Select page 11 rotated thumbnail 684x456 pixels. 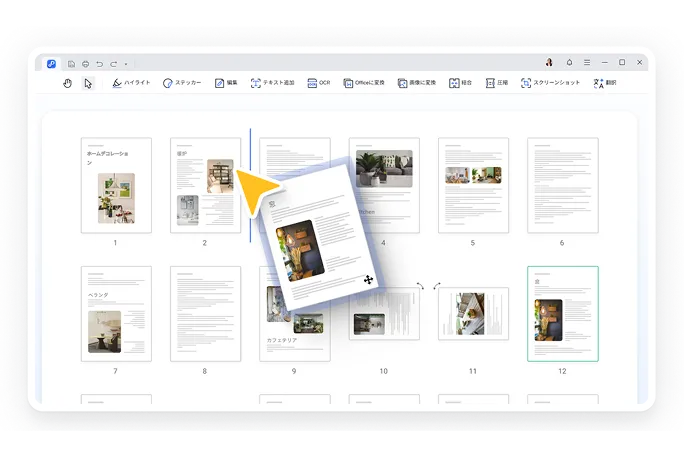tap(473, 314)
